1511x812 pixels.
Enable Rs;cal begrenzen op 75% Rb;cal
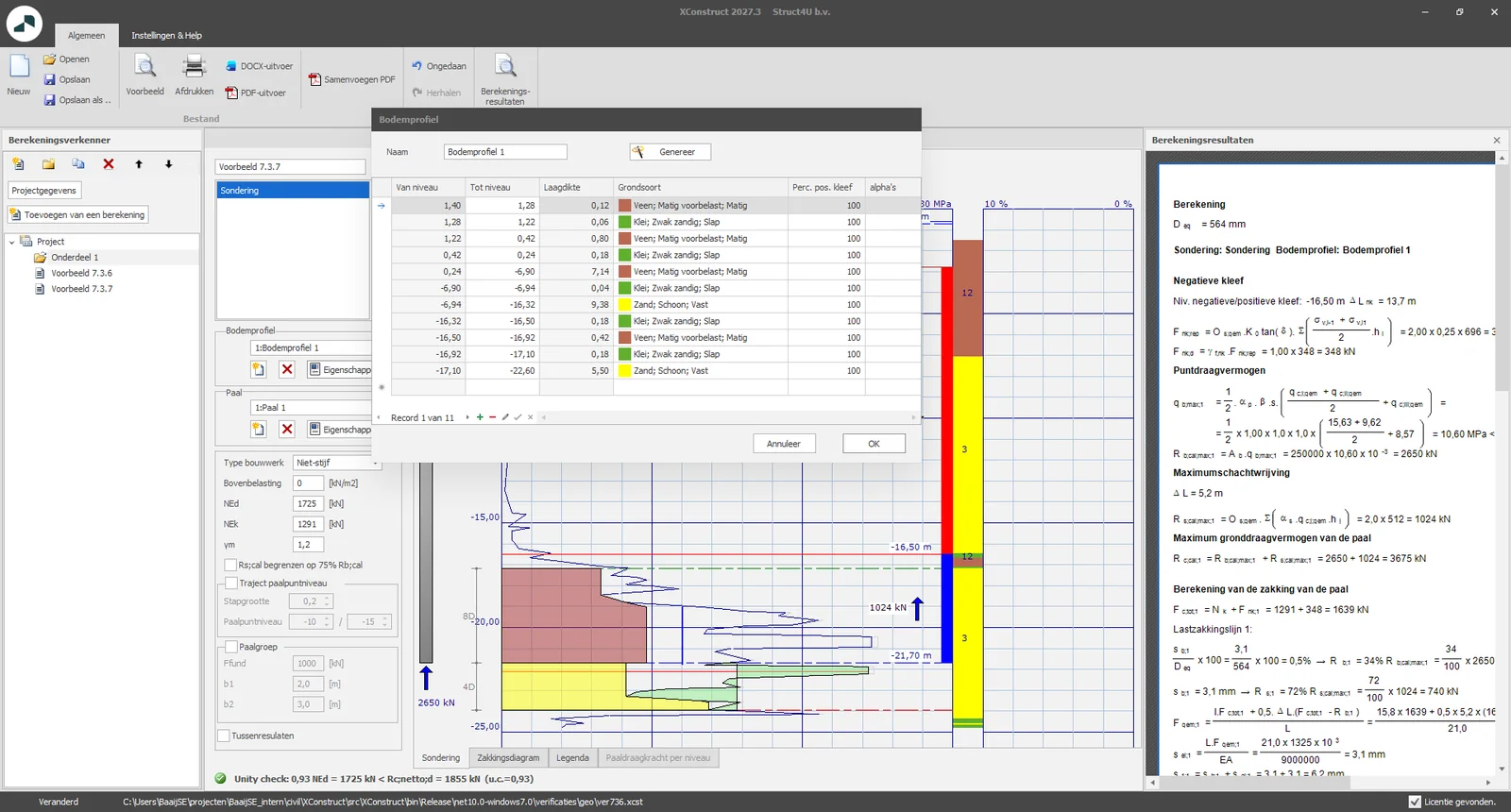point(230,565)
